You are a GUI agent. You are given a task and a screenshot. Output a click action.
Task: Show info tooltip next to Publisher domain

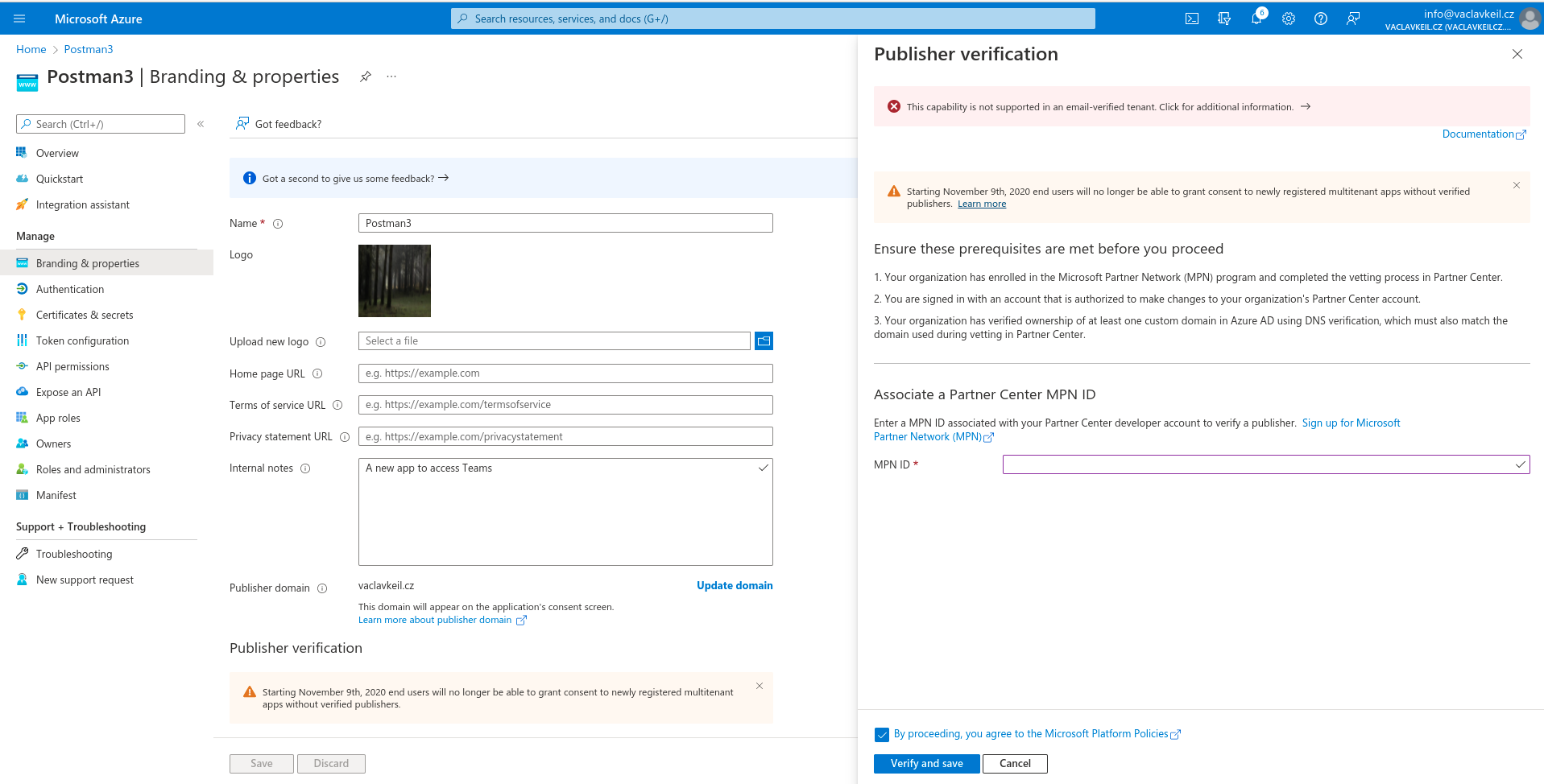[x=322, y=588]
